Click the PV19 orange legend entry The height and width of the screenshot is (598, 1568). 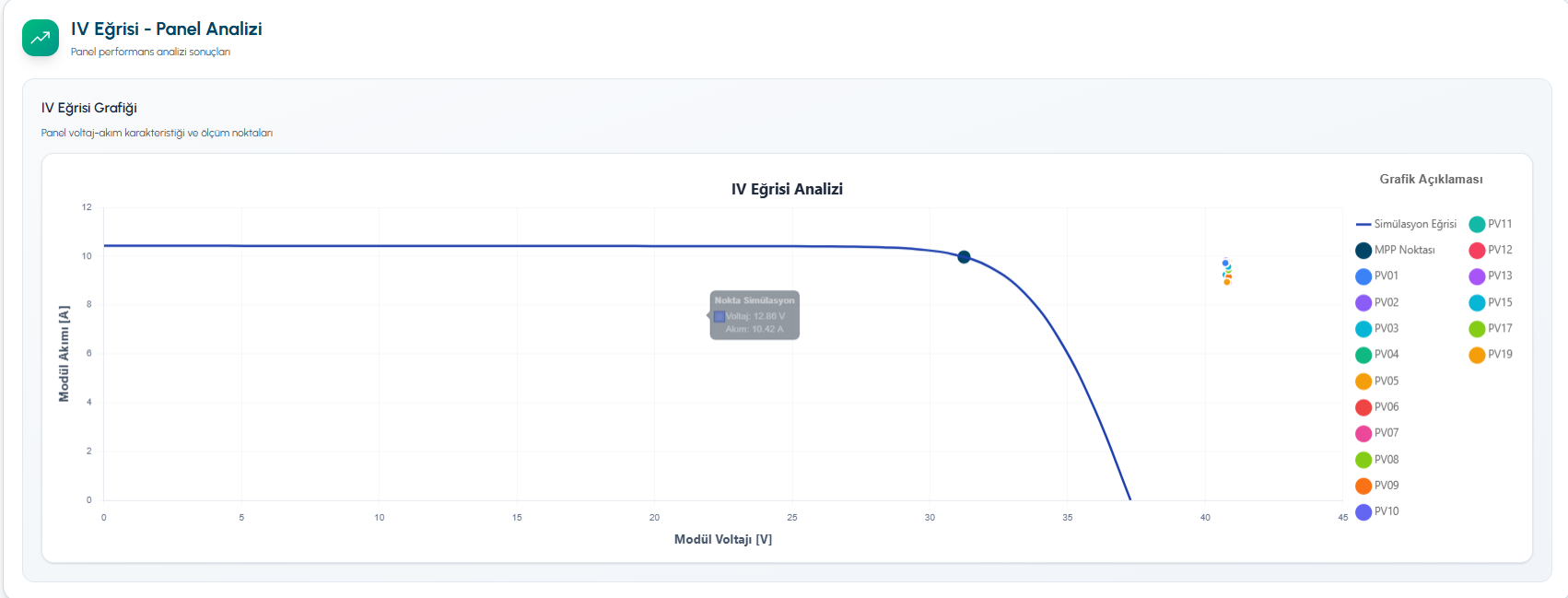click(1490, 354)
